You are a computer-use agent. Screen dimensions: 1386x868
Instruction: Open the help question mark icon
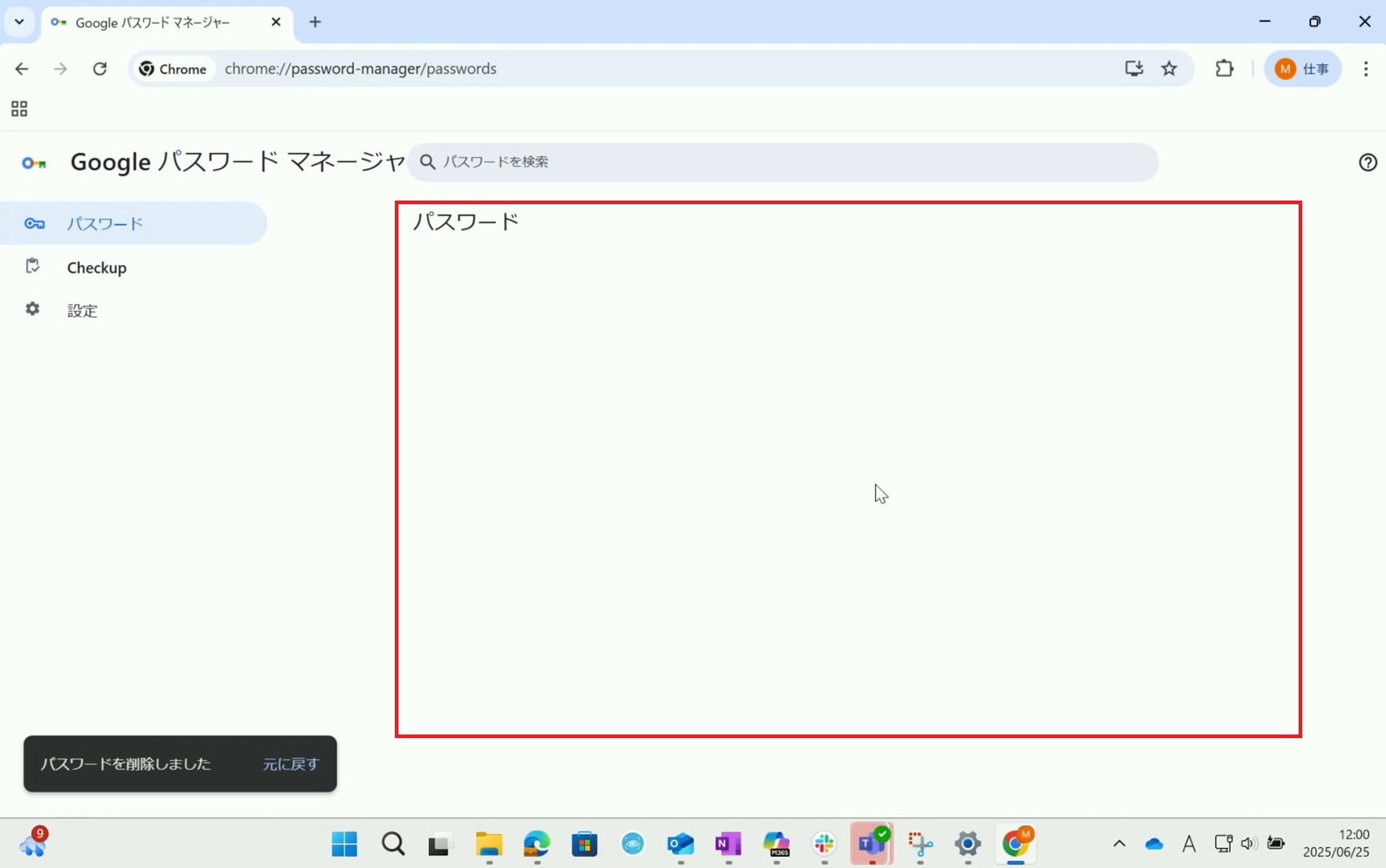click(x=1367, y=162)
